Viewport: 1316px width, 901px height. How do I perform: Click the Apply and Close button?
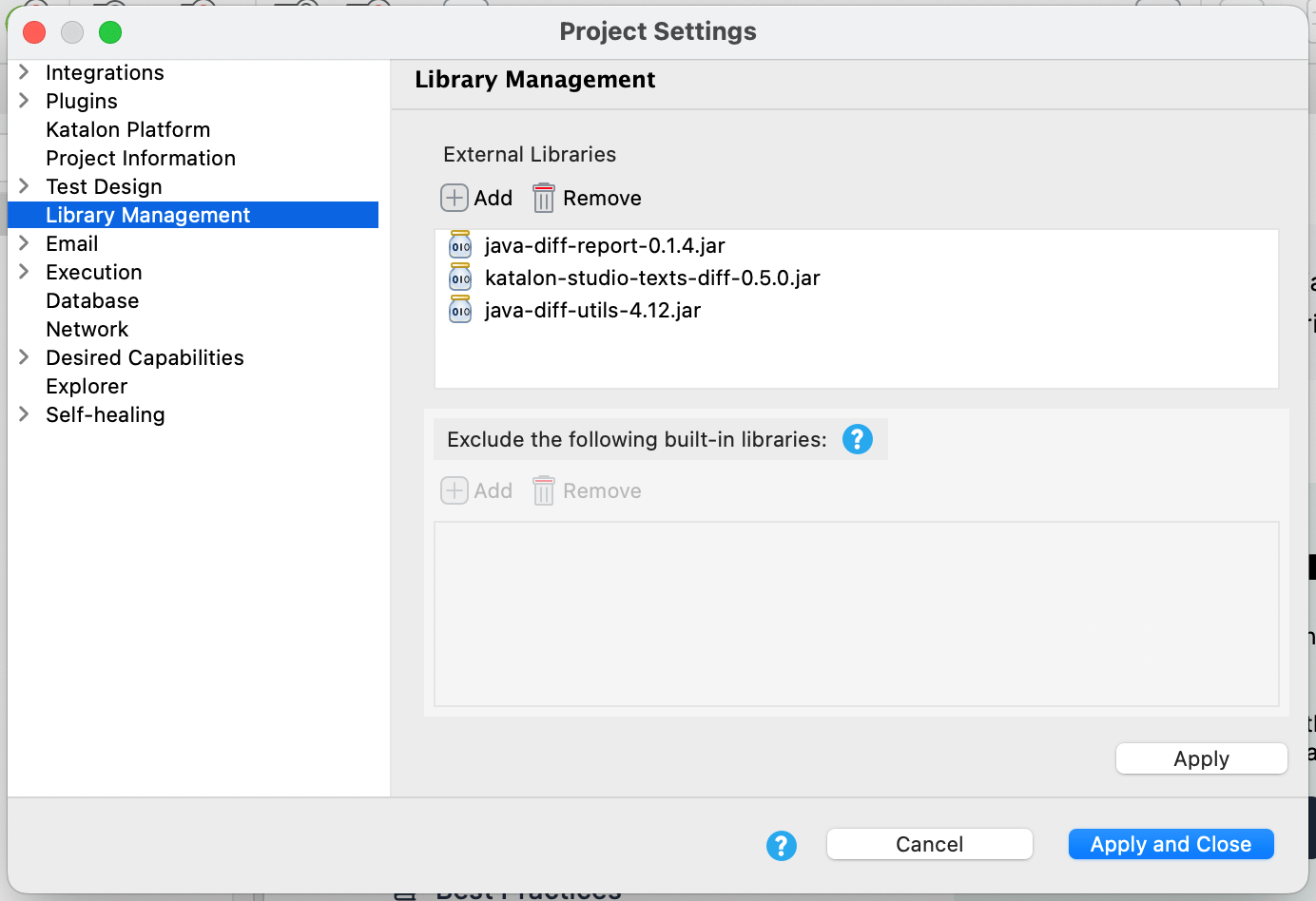coord(1171,844)
